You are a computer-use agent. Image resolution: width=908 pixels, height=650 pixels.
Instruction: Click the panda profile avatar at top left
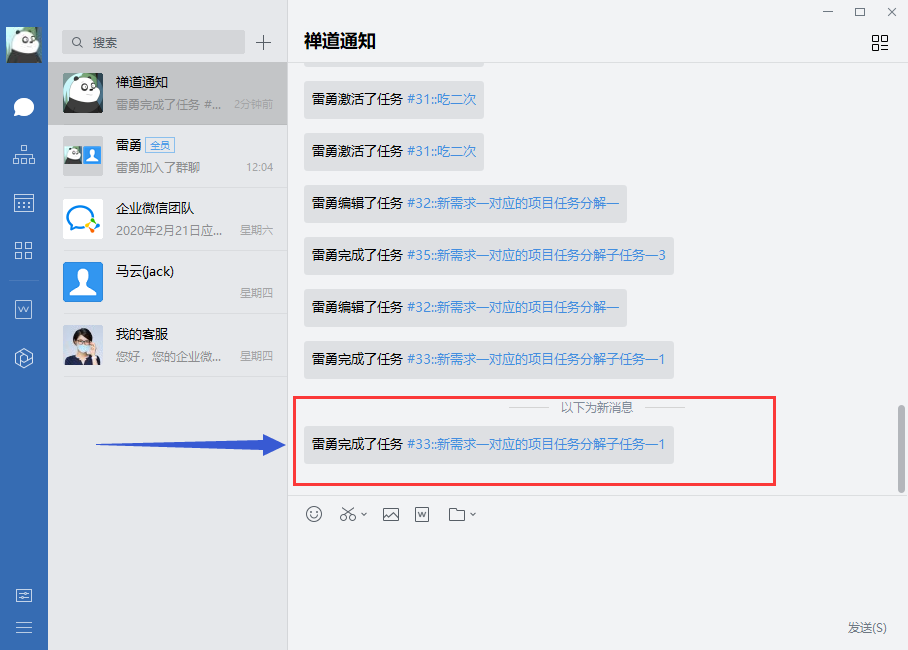point(24,44)
